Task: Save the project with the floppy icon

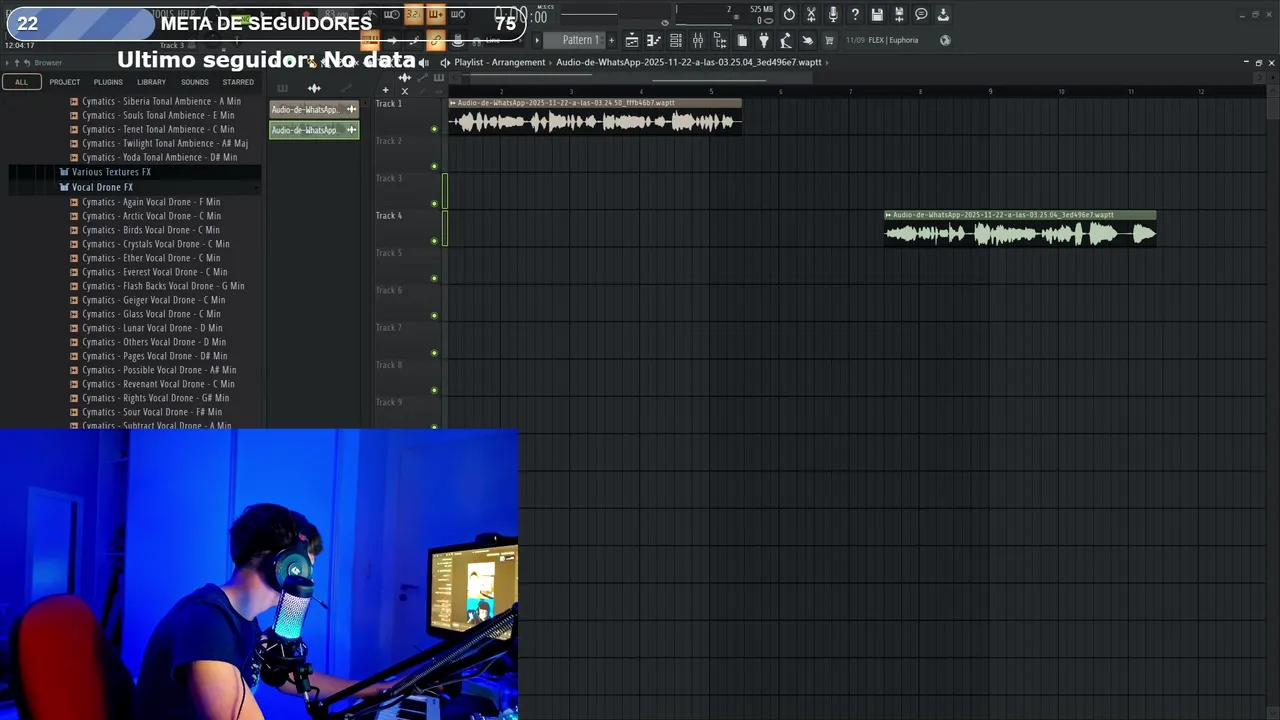Action: [x=877, y=14]
